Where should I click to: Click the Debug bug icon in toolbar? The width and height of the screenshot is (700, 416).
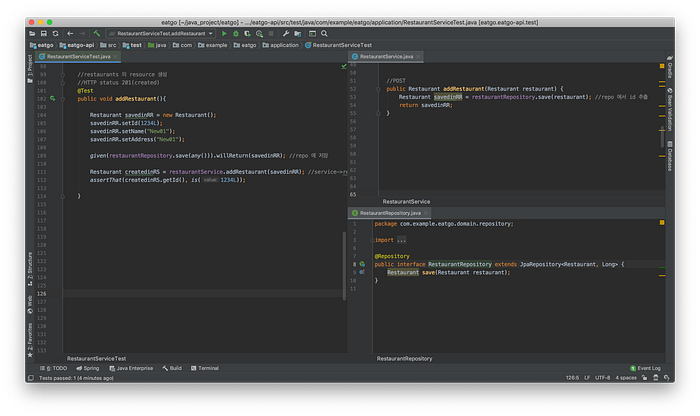pyautogui.click(x=238, y=33)
